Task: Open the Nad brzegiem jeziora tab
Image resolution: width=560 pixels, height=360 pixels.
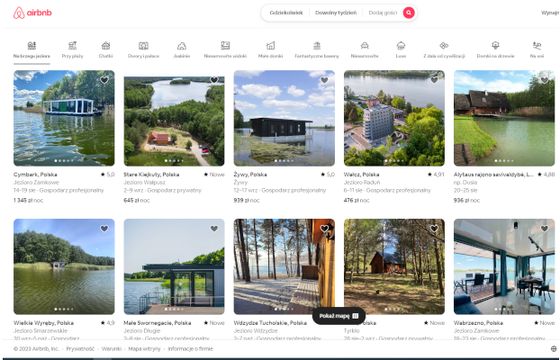Action: (32, 50)
